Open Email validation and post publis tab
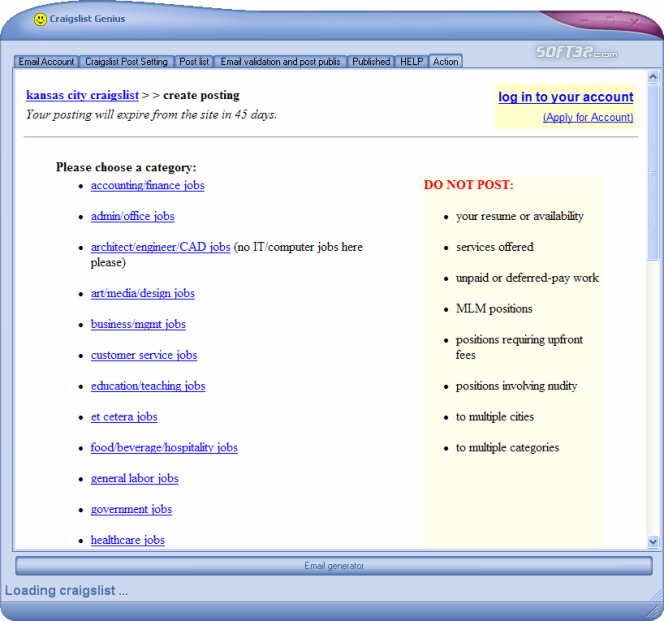Screen dimensions: 664x621 pos(280,62)
